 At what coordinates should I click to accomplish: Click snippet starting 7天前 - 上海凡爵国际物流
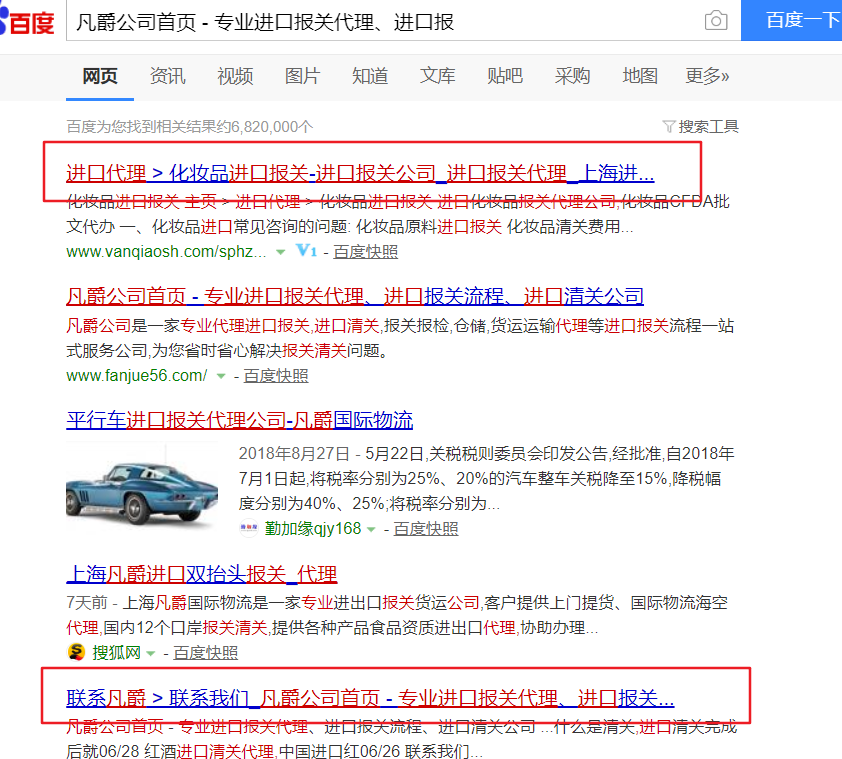click(397, 615)
